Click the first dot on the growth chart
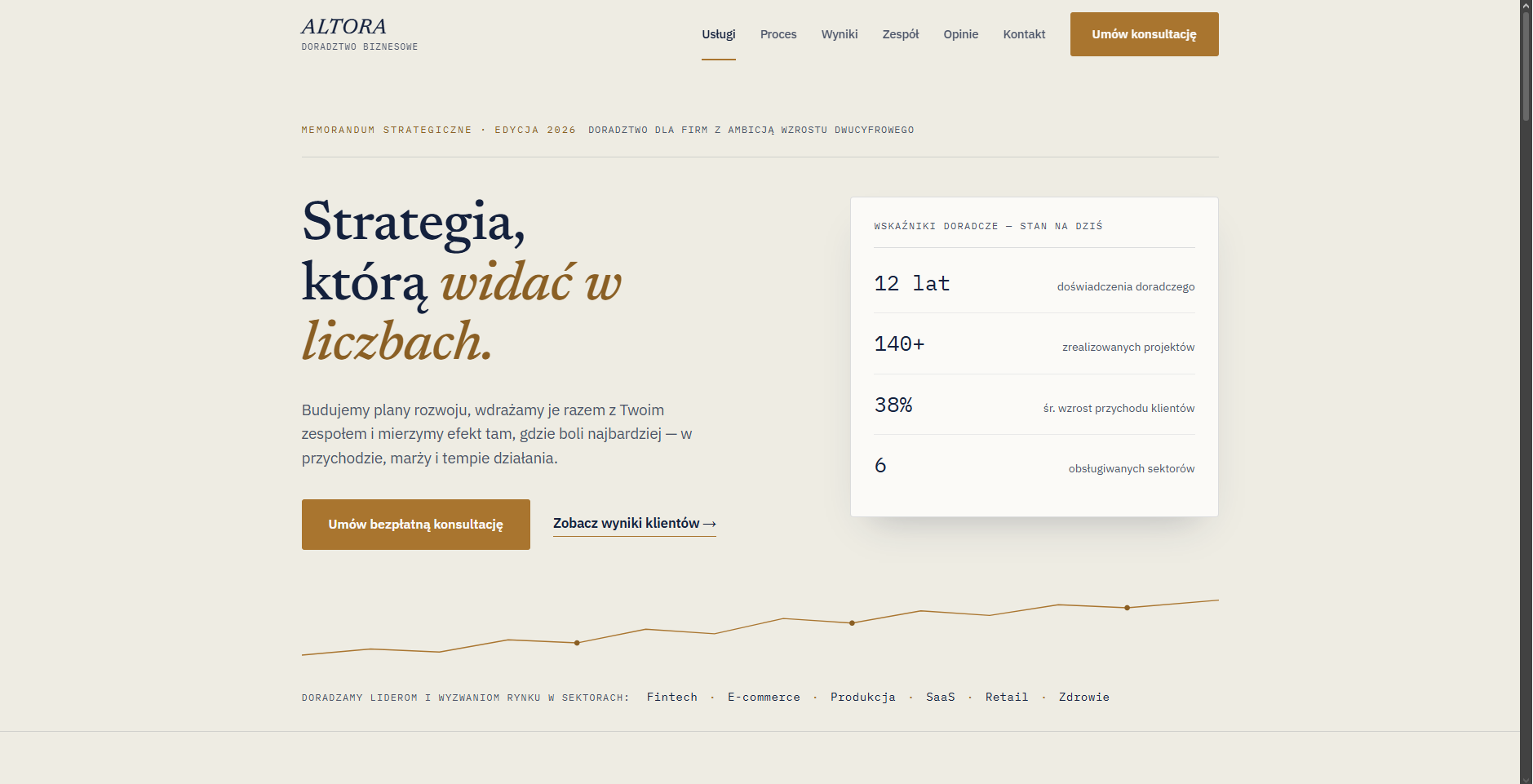 coord(577,643)
